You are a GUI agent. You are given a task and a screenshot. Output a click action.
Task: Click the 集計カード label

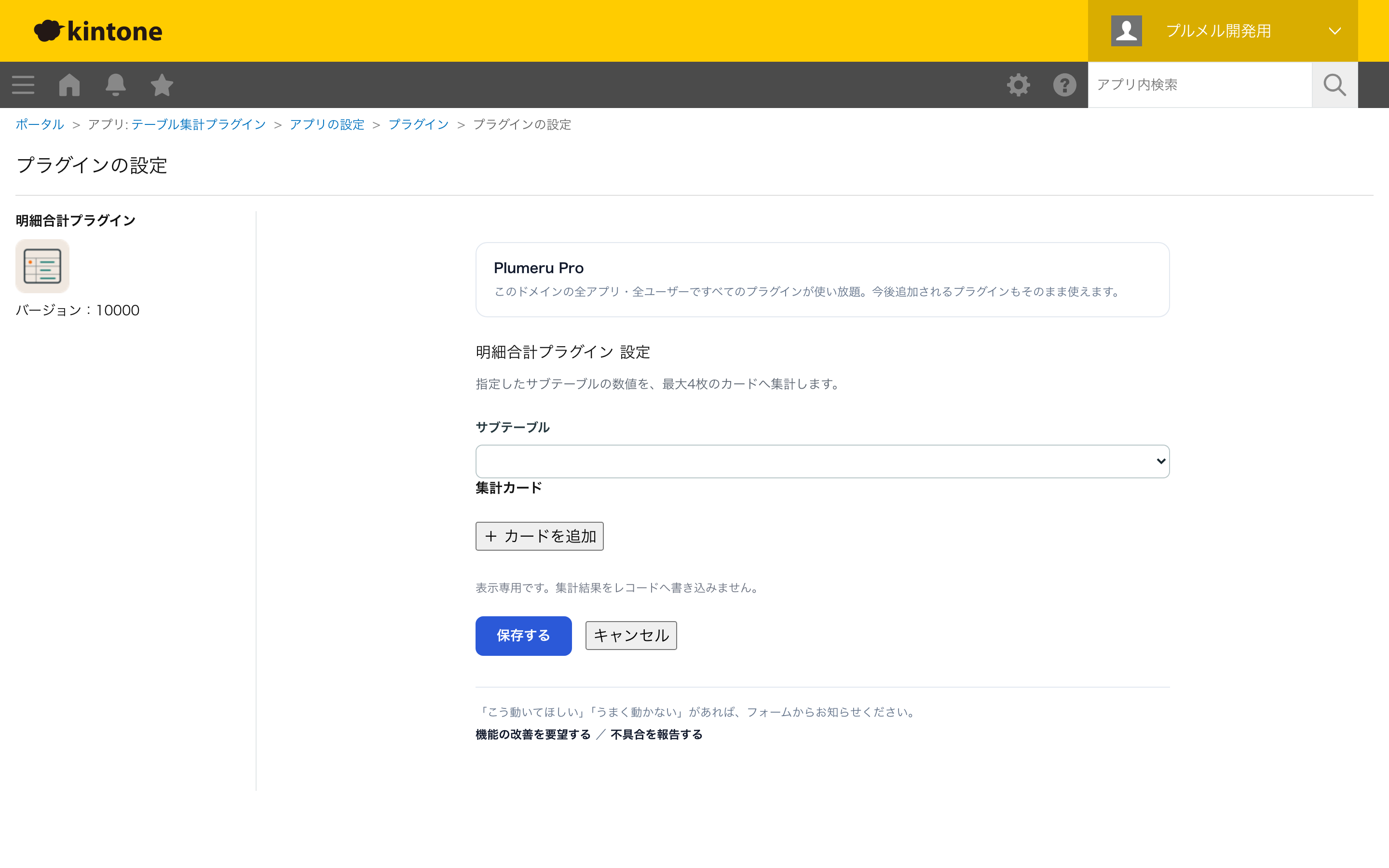coord(508,488)
